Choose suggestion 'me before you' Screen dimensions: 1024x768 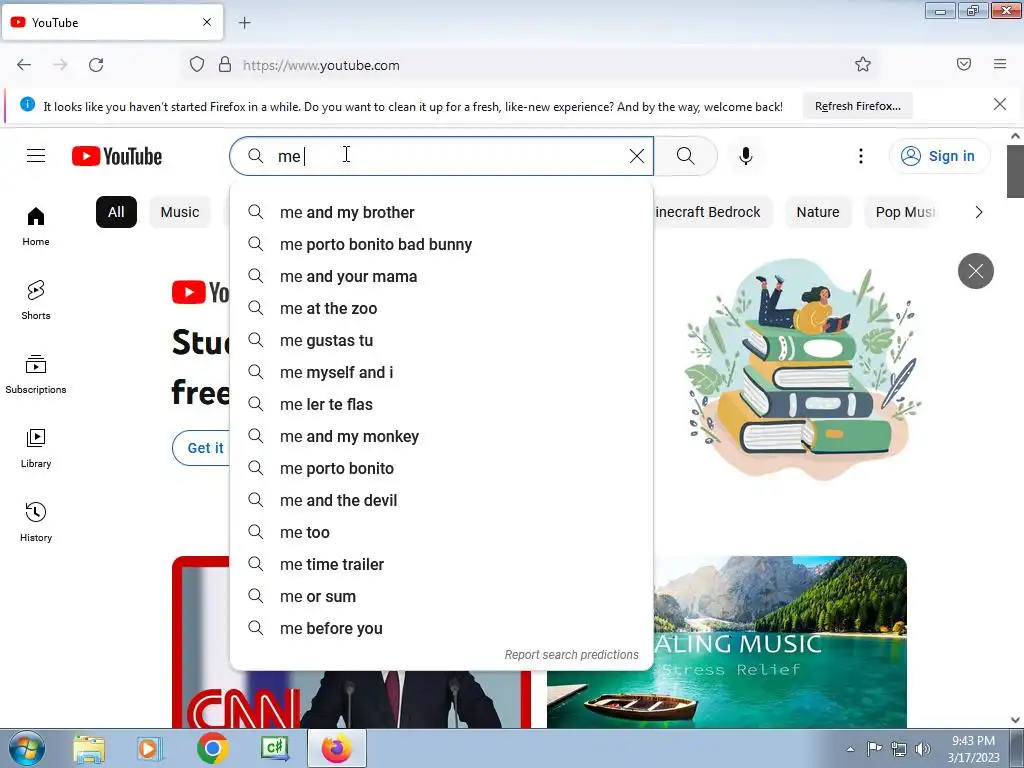coord(441,628)
